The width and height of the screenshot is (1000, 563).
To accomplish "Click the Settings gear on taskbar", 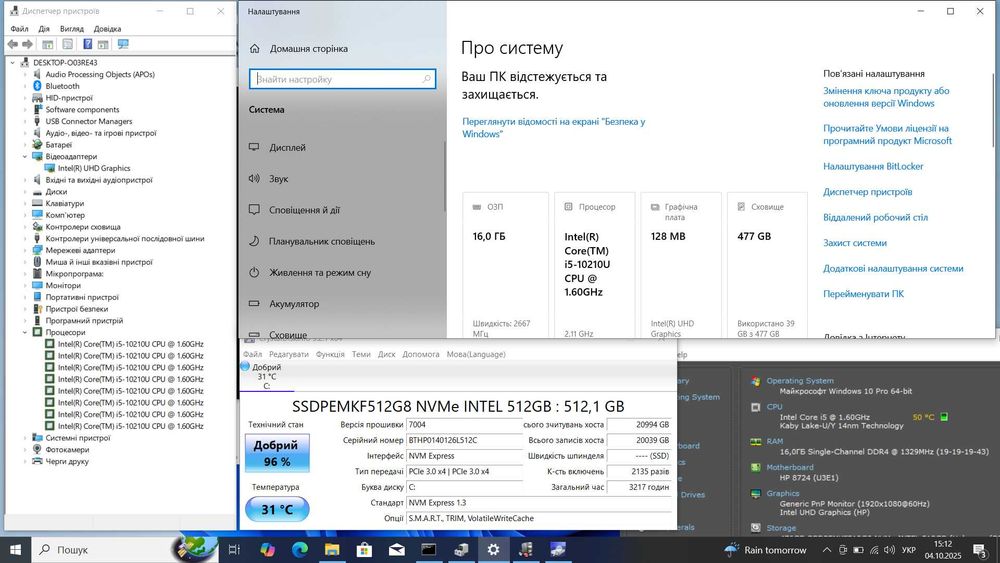I will point(493,550).
